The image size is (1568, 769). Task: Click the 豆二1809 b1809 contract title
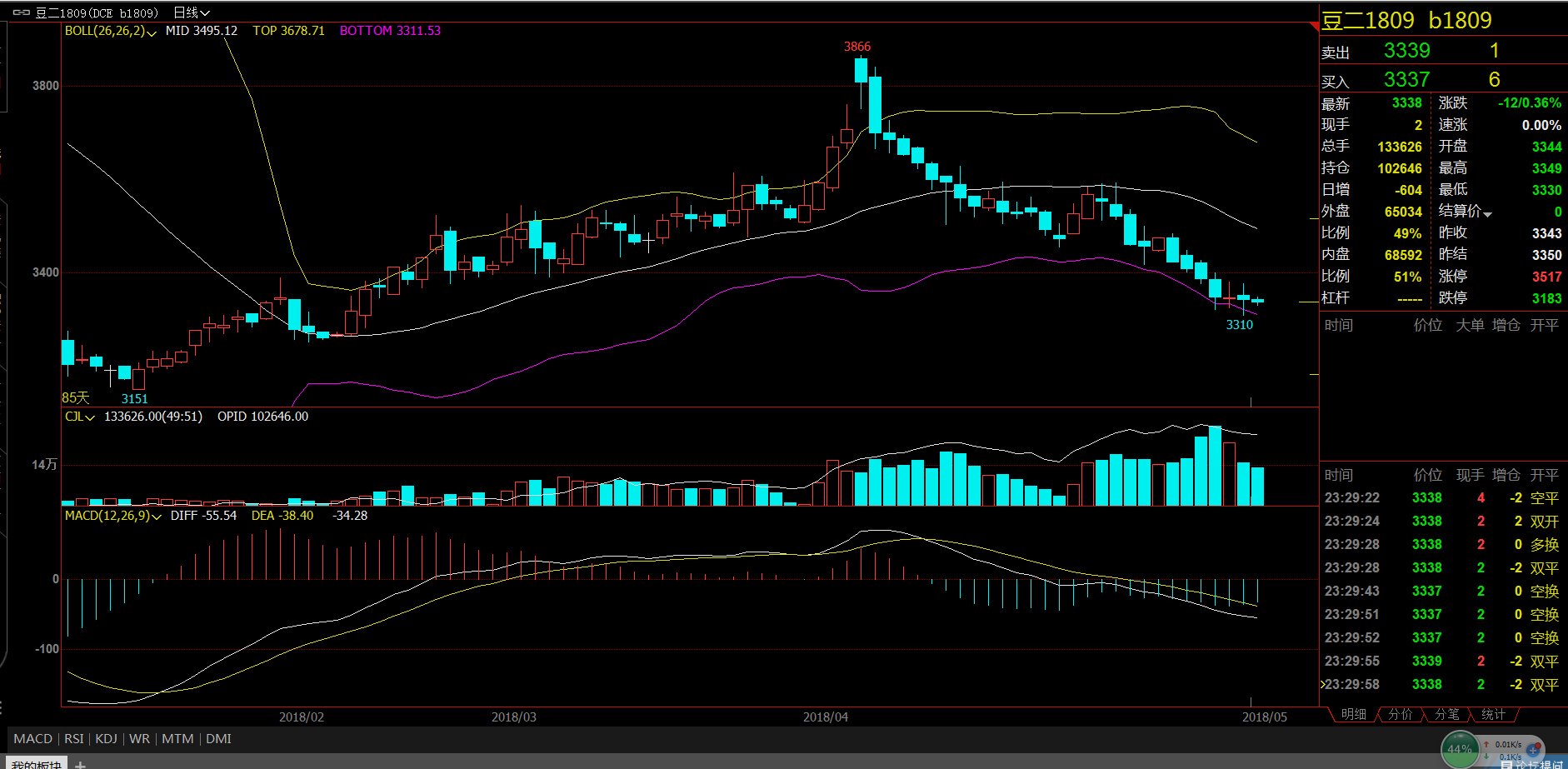(x=1406, y=20)
